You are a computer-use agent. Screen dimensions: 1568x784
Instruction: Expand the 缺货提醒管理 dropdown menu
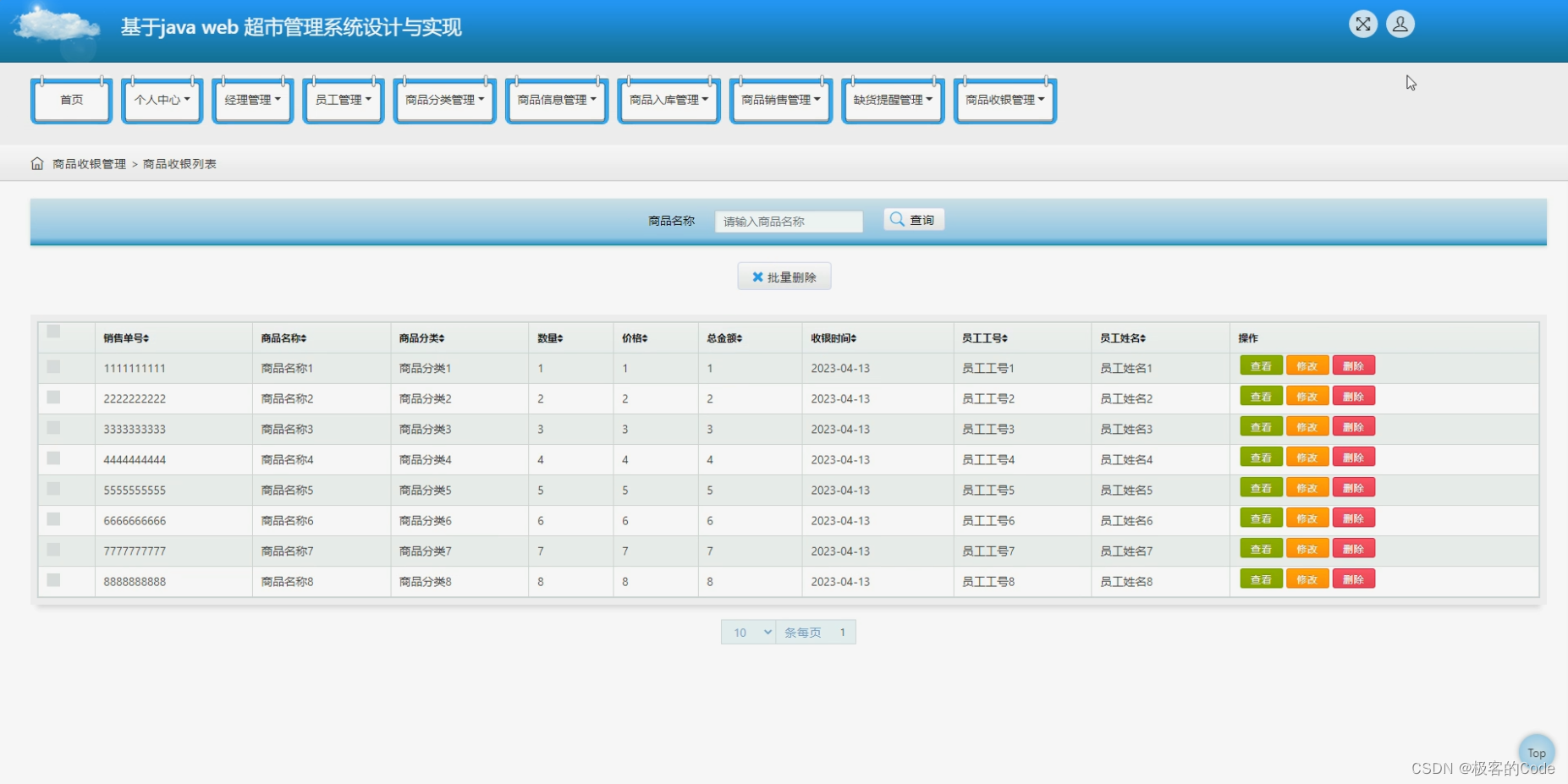pos(893,100)
